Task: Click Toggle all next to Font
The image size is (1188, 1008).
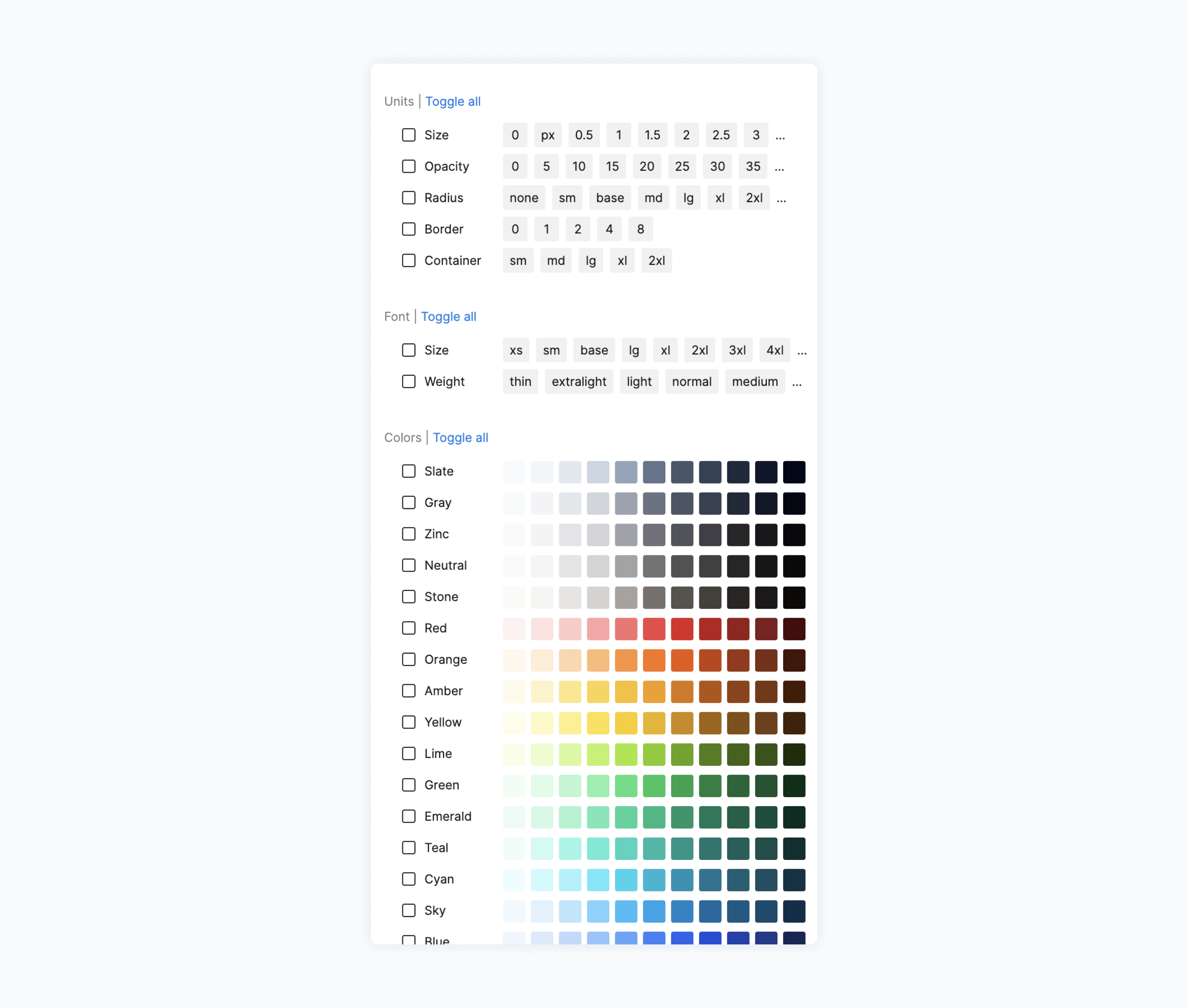Action: pyautogui.click(x=448, y=316)
